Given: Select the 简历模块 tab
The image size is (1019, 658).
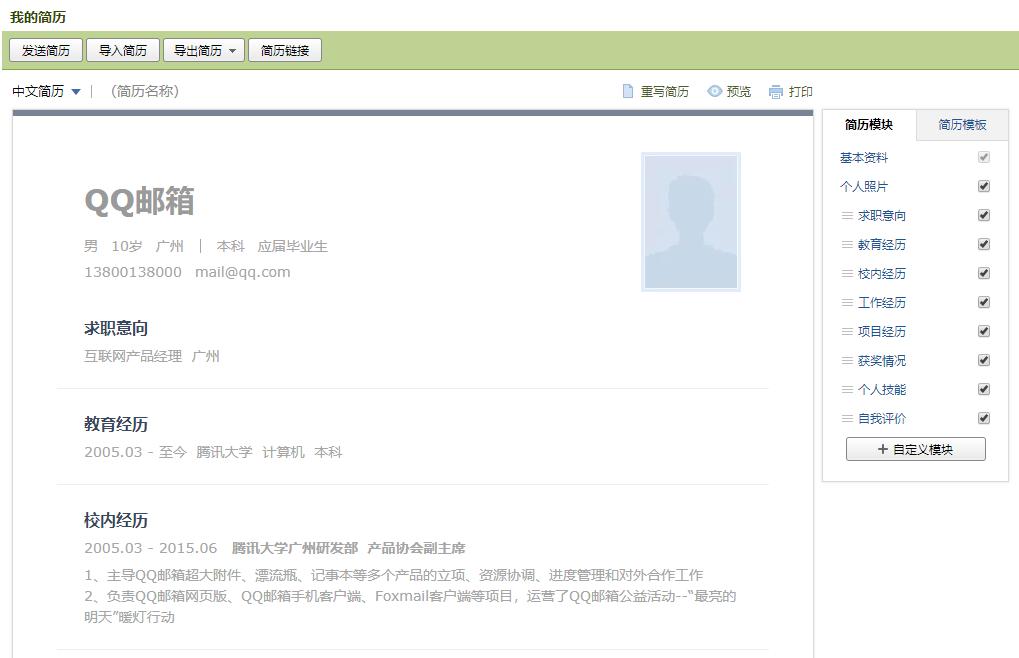Looking at the screenshot, I should [869, 126].
